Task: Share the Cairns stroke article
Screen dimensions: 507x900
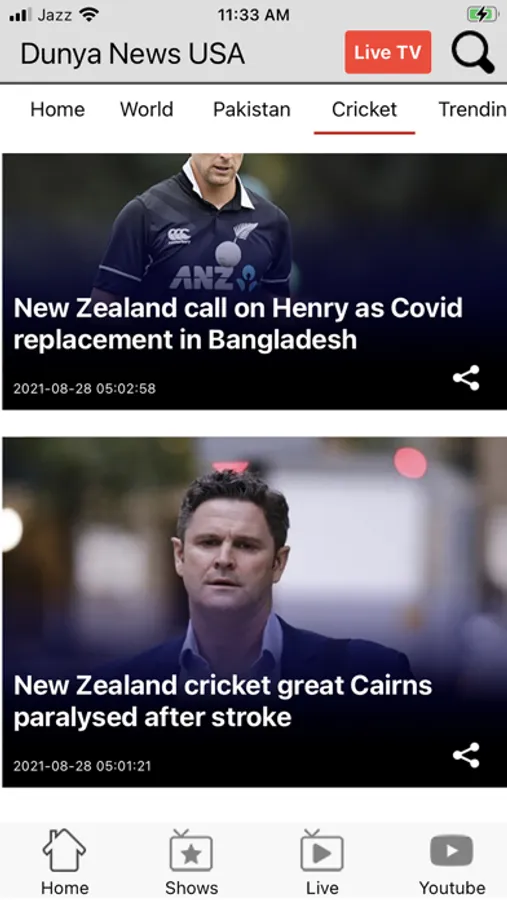Action: (x=466, y=755)
